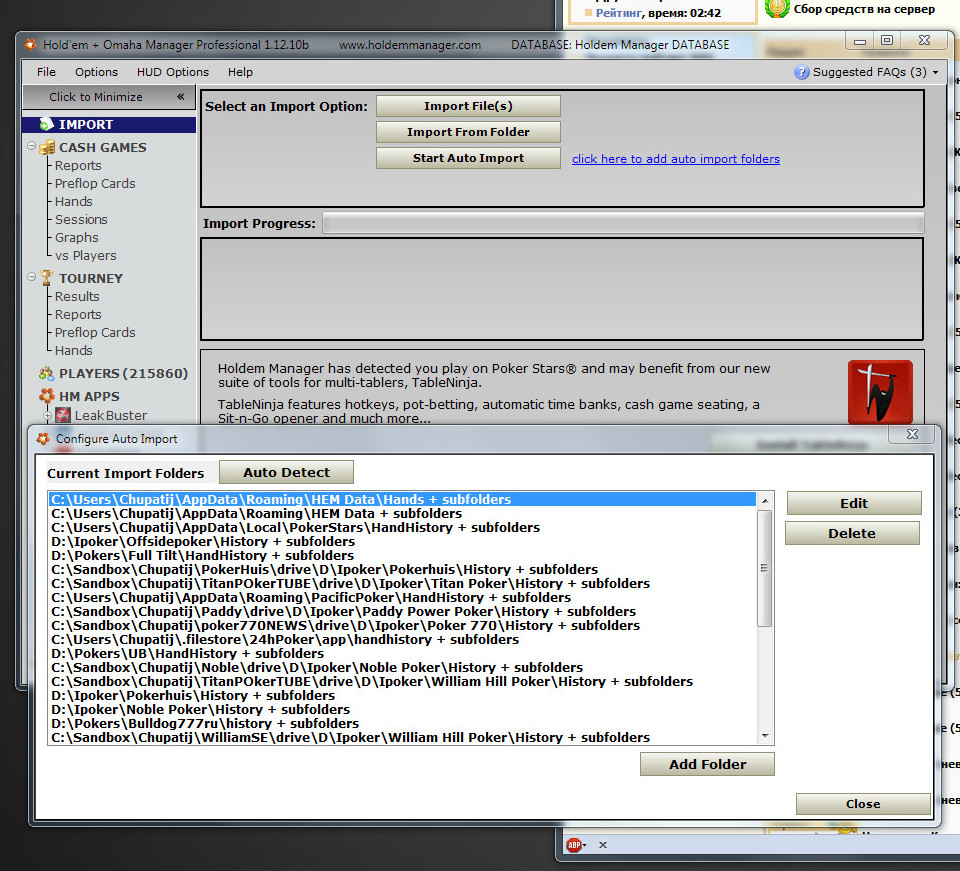This screenshot has width=960, height=871.
Task: Click the Players group icon
Action: tap(47, 373)
